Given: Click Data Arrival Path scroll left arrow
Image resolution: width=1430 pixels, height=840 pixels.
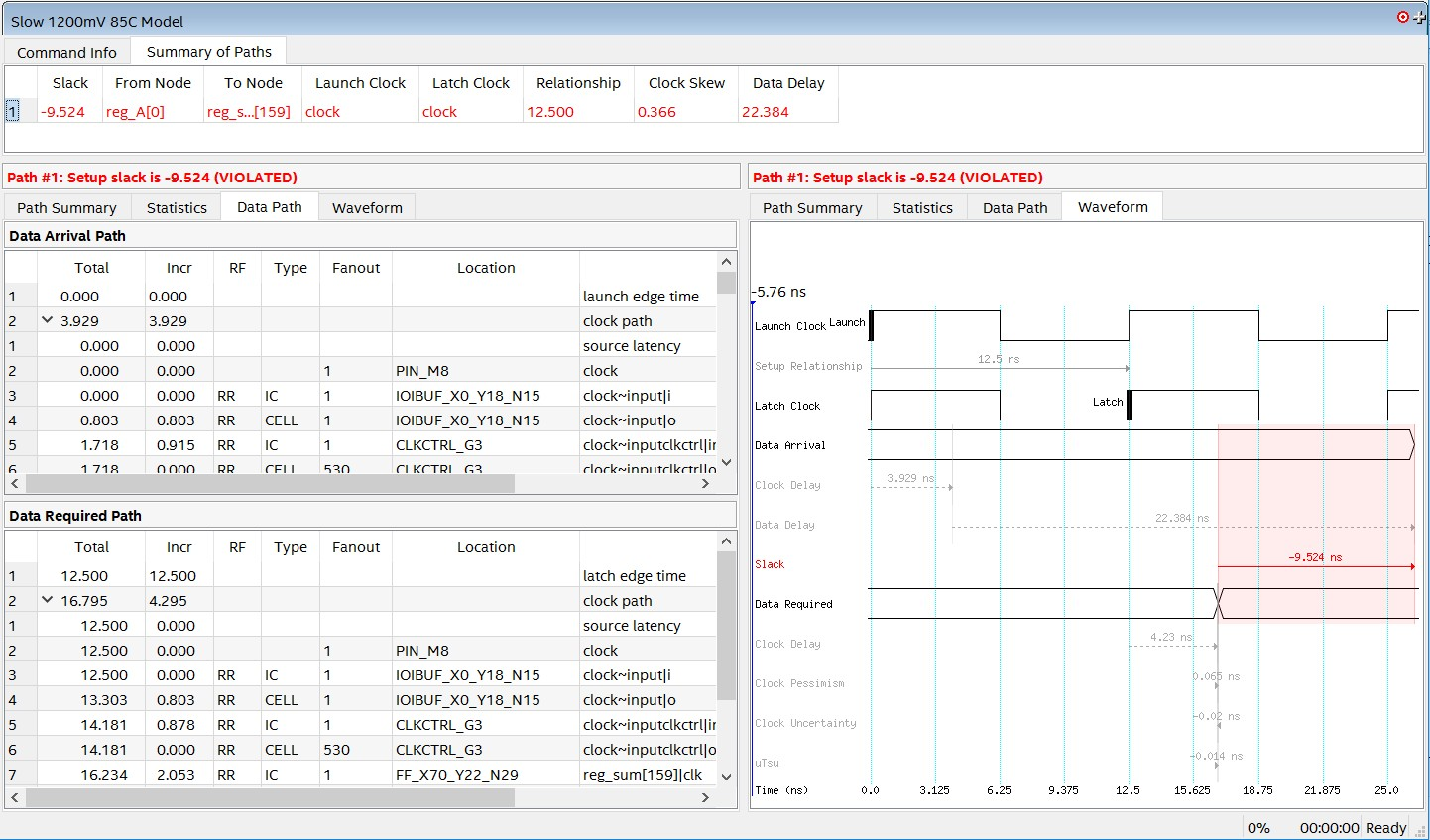Looking at the screenshot, I should pos(14,484).
